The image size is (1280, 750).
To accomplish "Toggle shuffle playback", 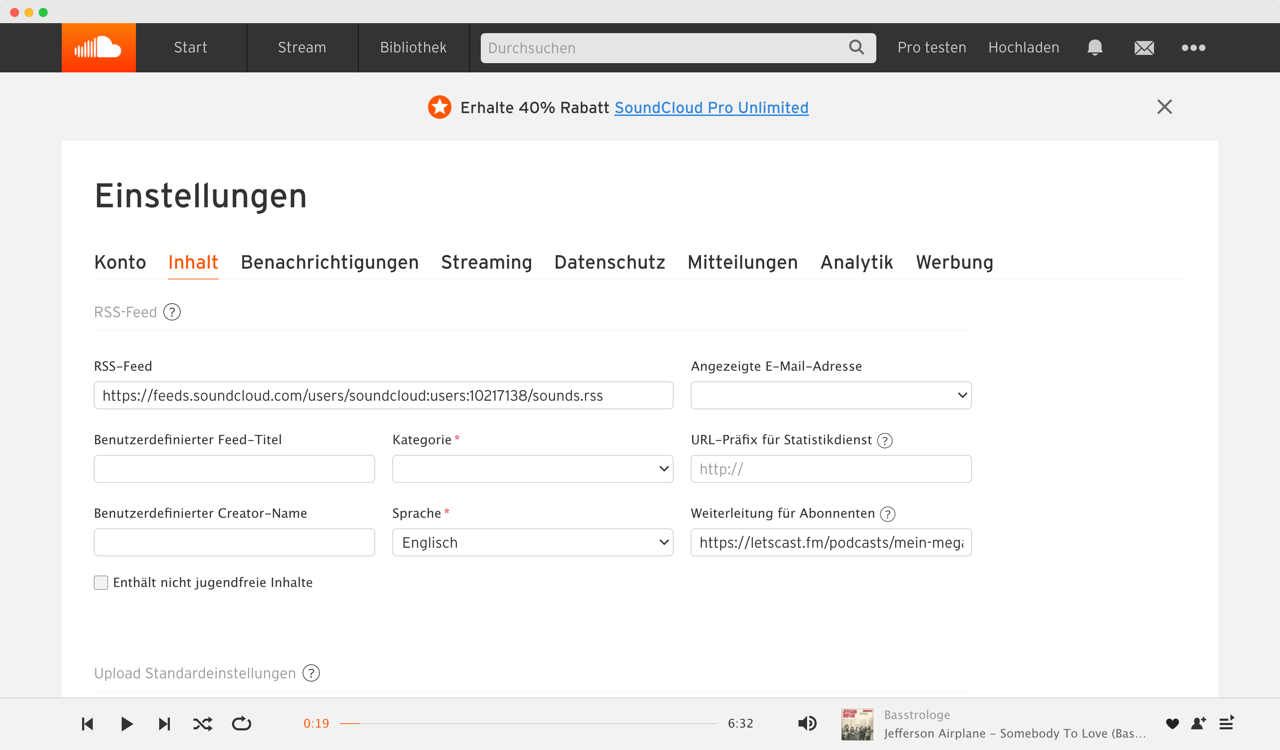I will [x=202, y=724].
